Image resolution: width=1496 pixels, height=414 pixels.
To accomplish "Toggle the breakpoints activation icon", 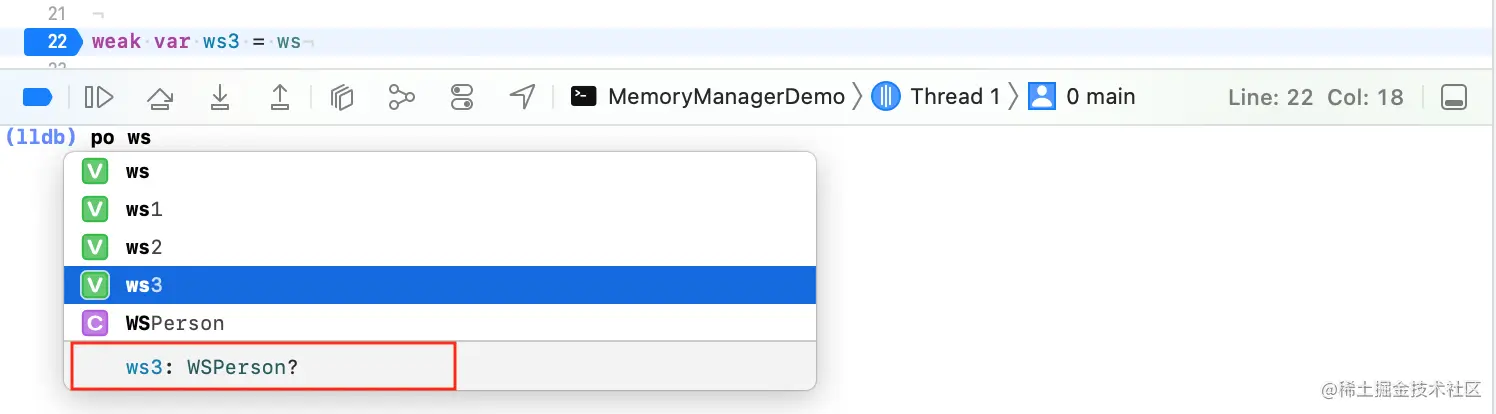I will tap(37, 97).
